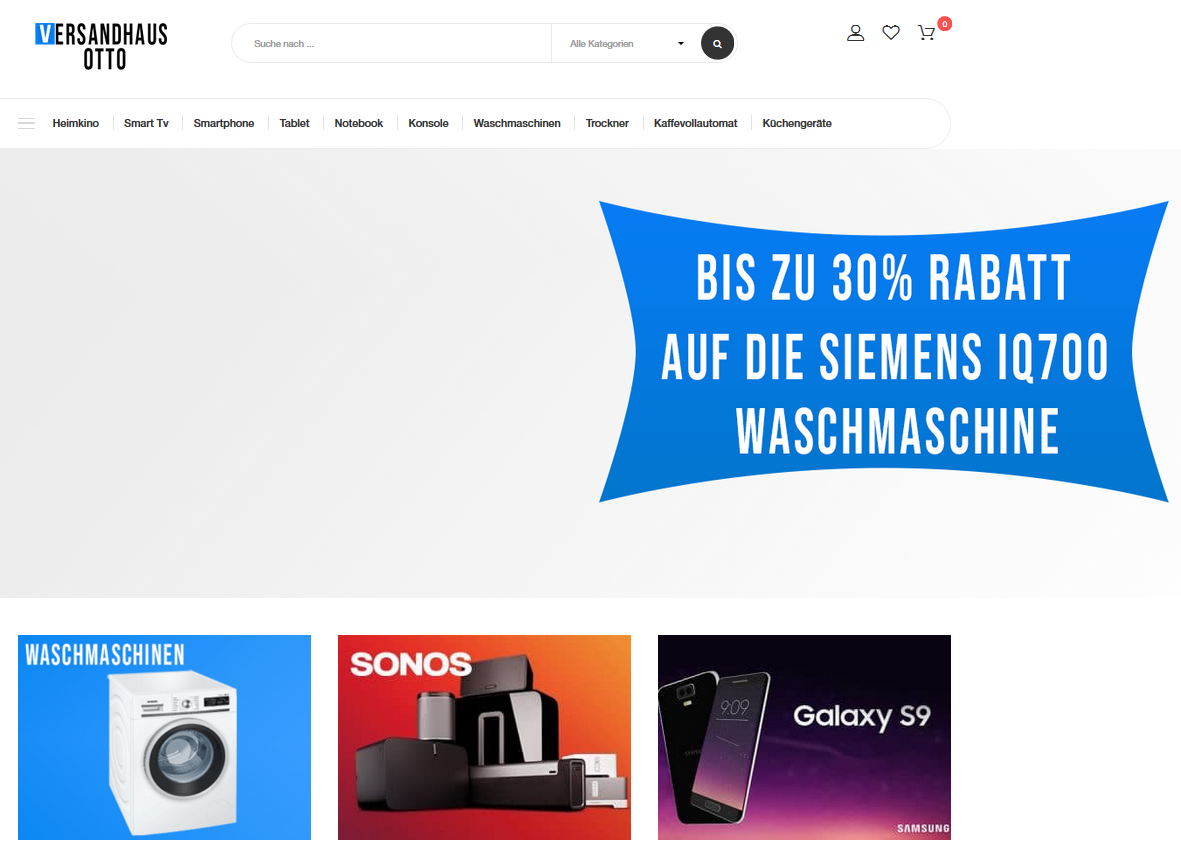Open the Galaxy S9 promo tile
Screen dimensions: 1181x848
tap(804, 737)
